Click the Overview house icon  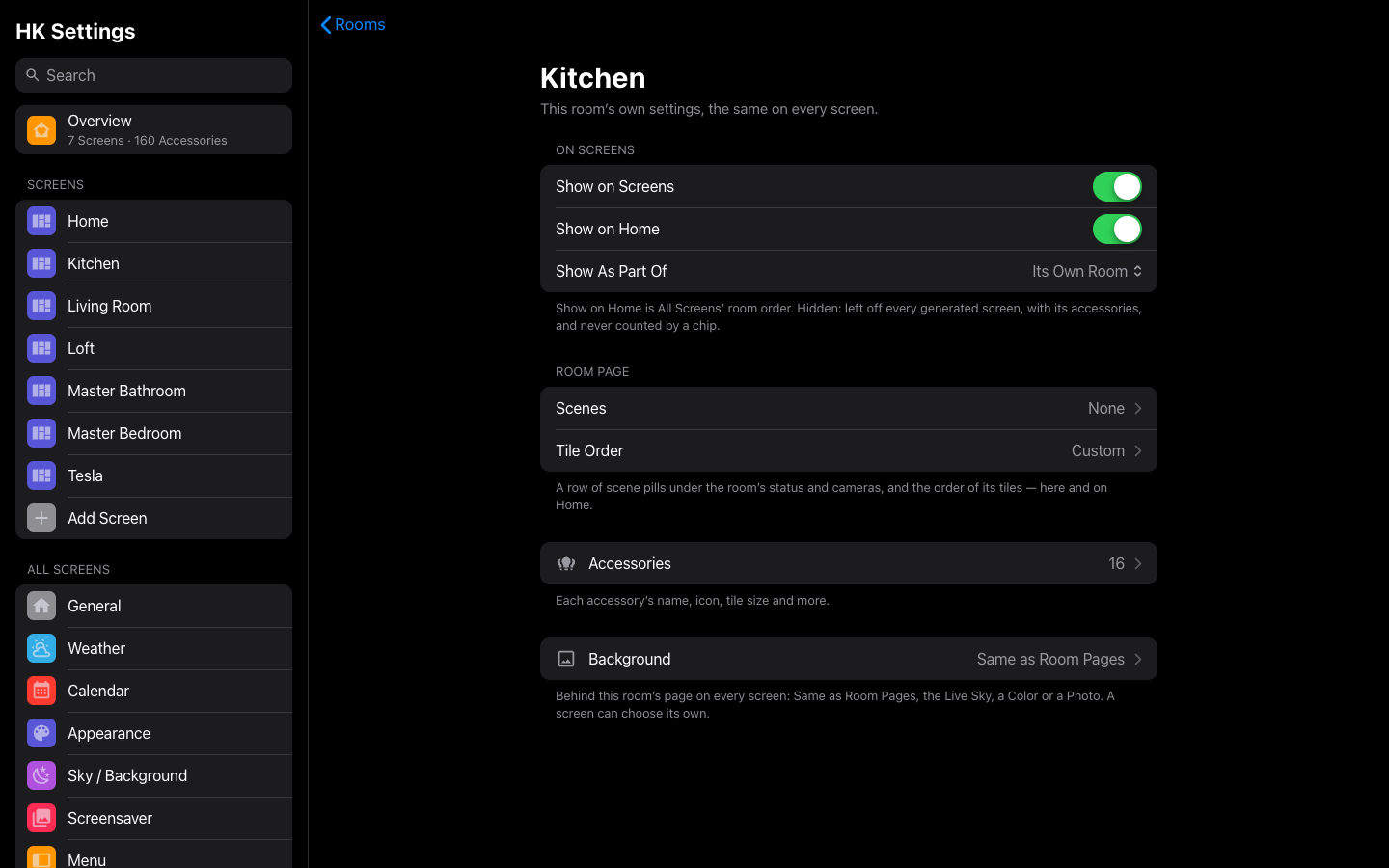pyautogui.click(x=41, y=130)
